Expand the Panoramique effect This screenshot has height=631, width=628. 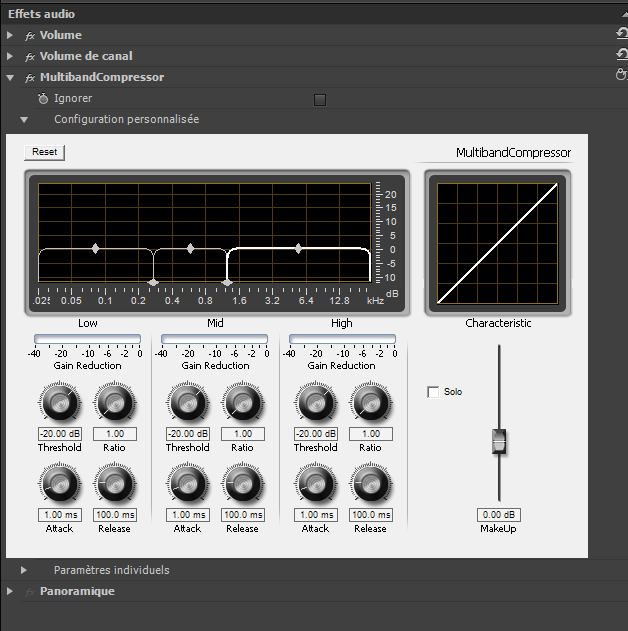(x=10, y=591)
